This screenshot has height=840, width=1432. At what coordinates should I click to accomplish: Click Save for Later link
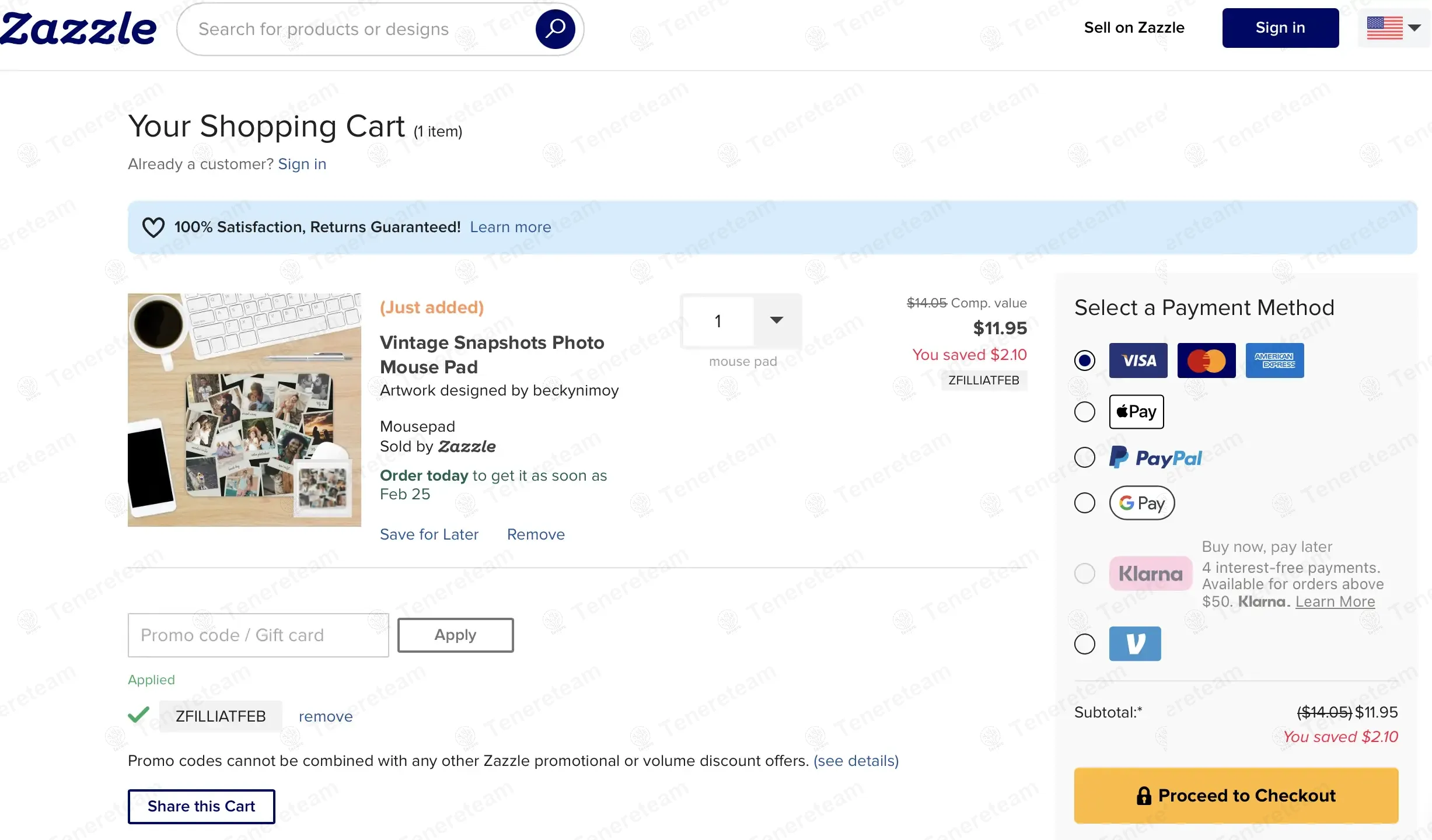(429, 534)
